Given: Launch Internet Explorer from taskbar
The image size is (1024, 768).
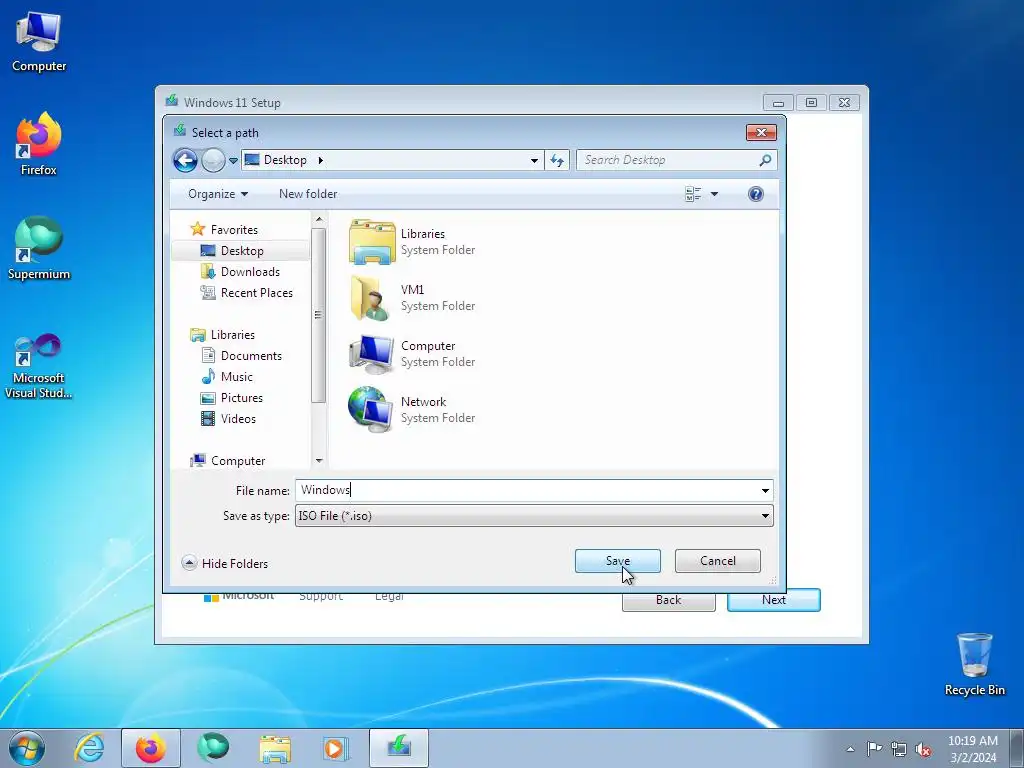Looking at the screenshot, I should 89,748.
